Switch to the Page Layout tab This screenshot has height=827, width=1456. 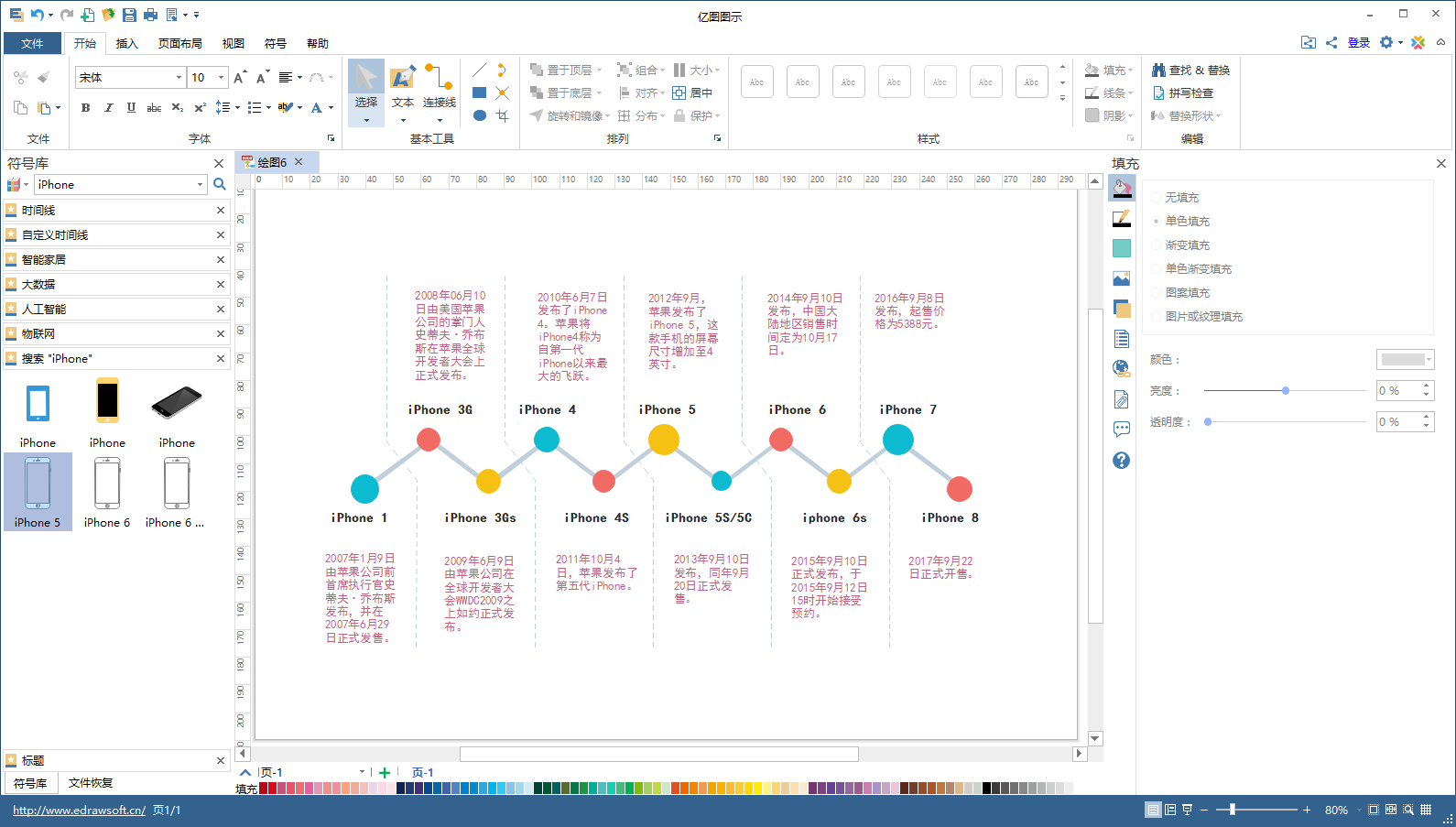179,44
